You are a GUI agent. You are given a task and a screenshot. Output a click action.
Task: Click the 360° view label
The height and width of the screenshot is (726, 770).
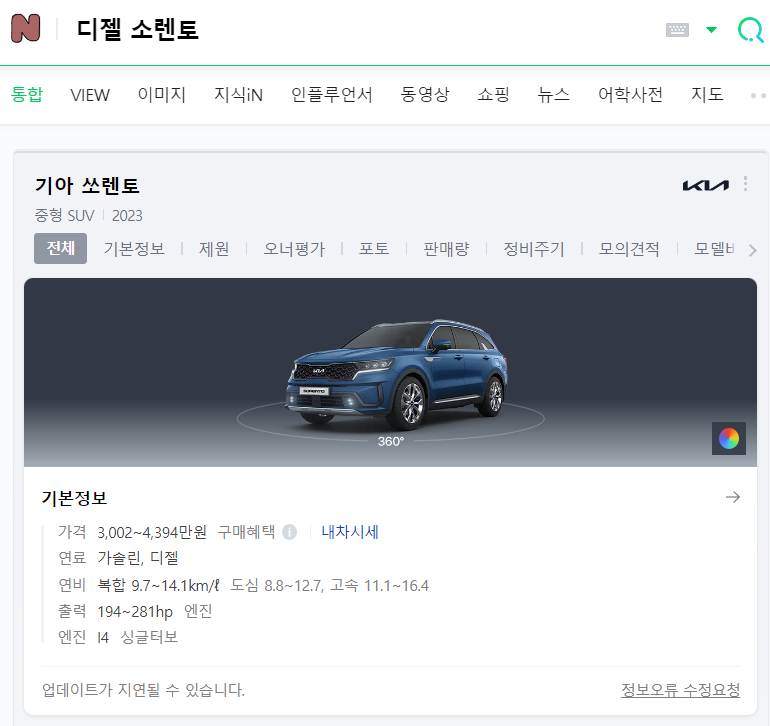click(390, 441)
